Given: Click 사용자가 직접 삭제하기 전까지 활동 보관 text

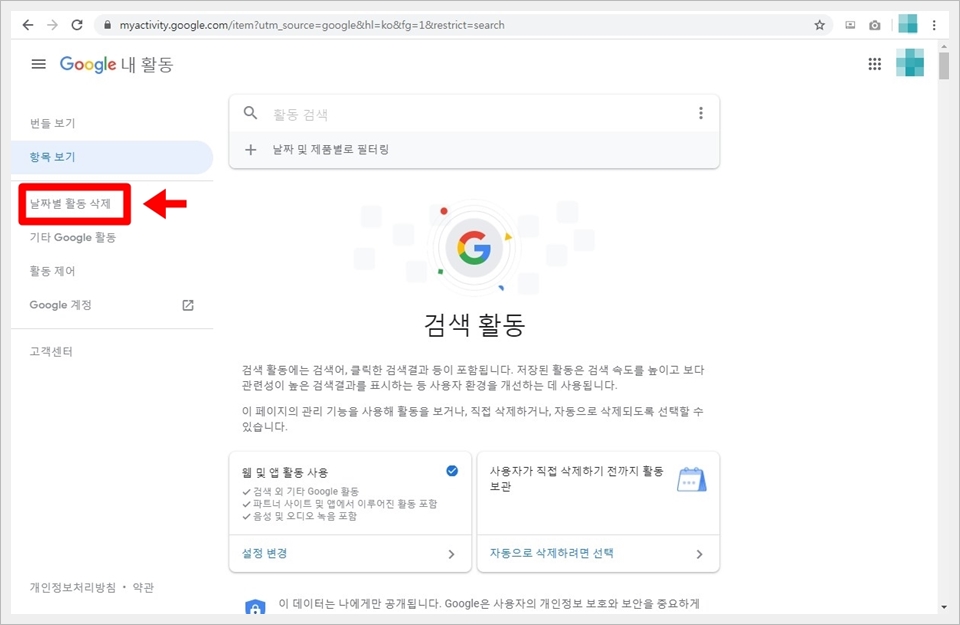Looking at the screenshot, I should [x=576, y=479].
